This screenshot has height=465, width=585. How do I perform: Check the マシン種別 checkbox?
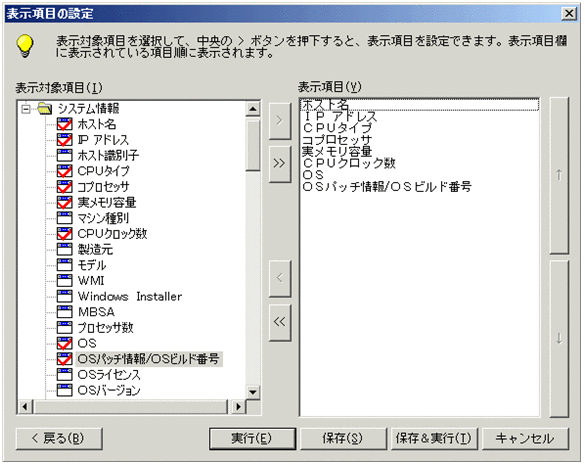tap(65, 218)
